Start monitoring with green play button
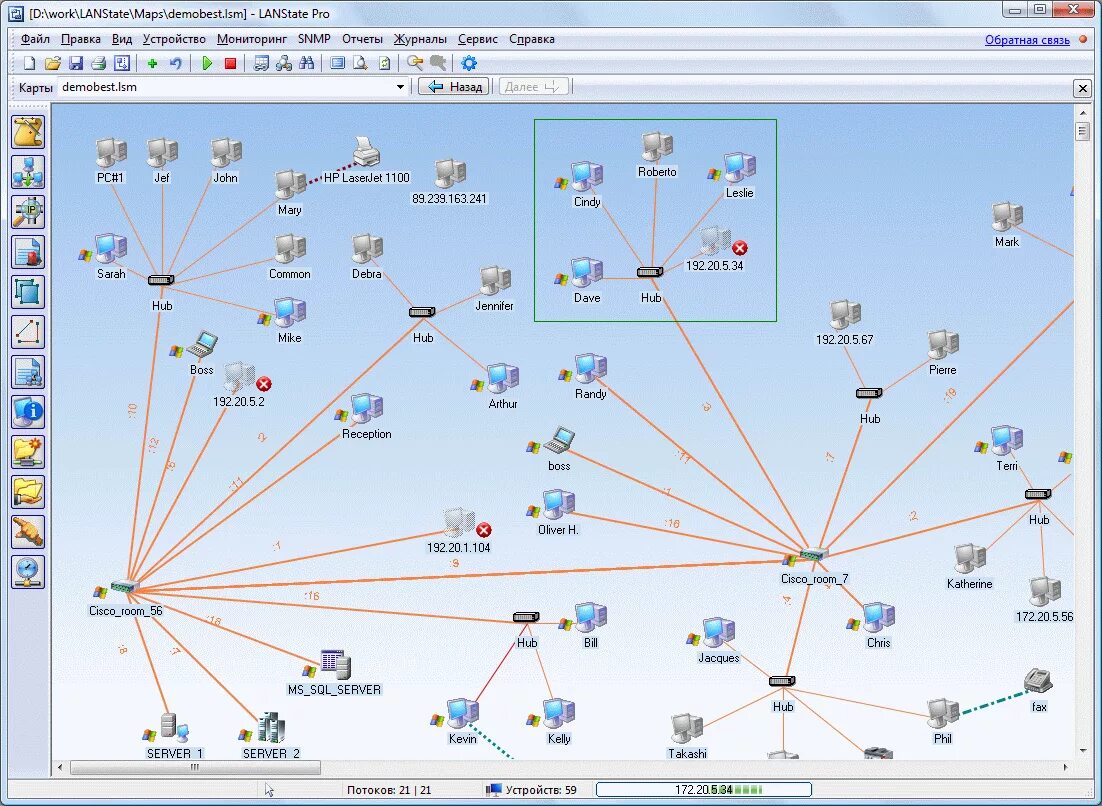Screen dimensions: 1102x806 click(x=207, y=63)
